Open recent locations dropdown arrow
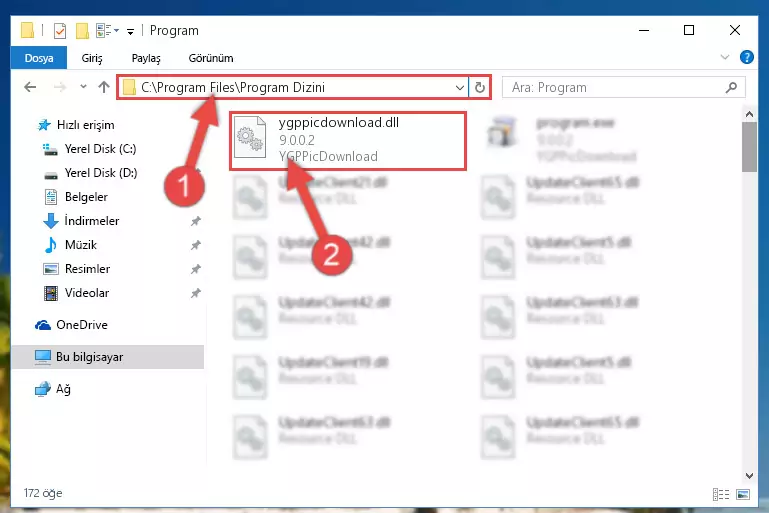Viewport: 769px width, 513px height. click(x=83, y=87)
